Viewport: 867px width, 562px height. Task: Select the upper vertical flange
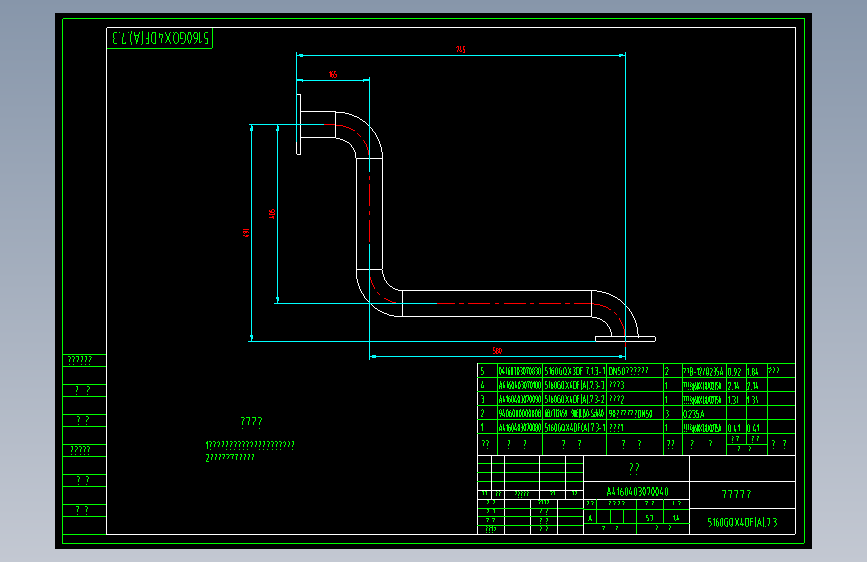299,124
